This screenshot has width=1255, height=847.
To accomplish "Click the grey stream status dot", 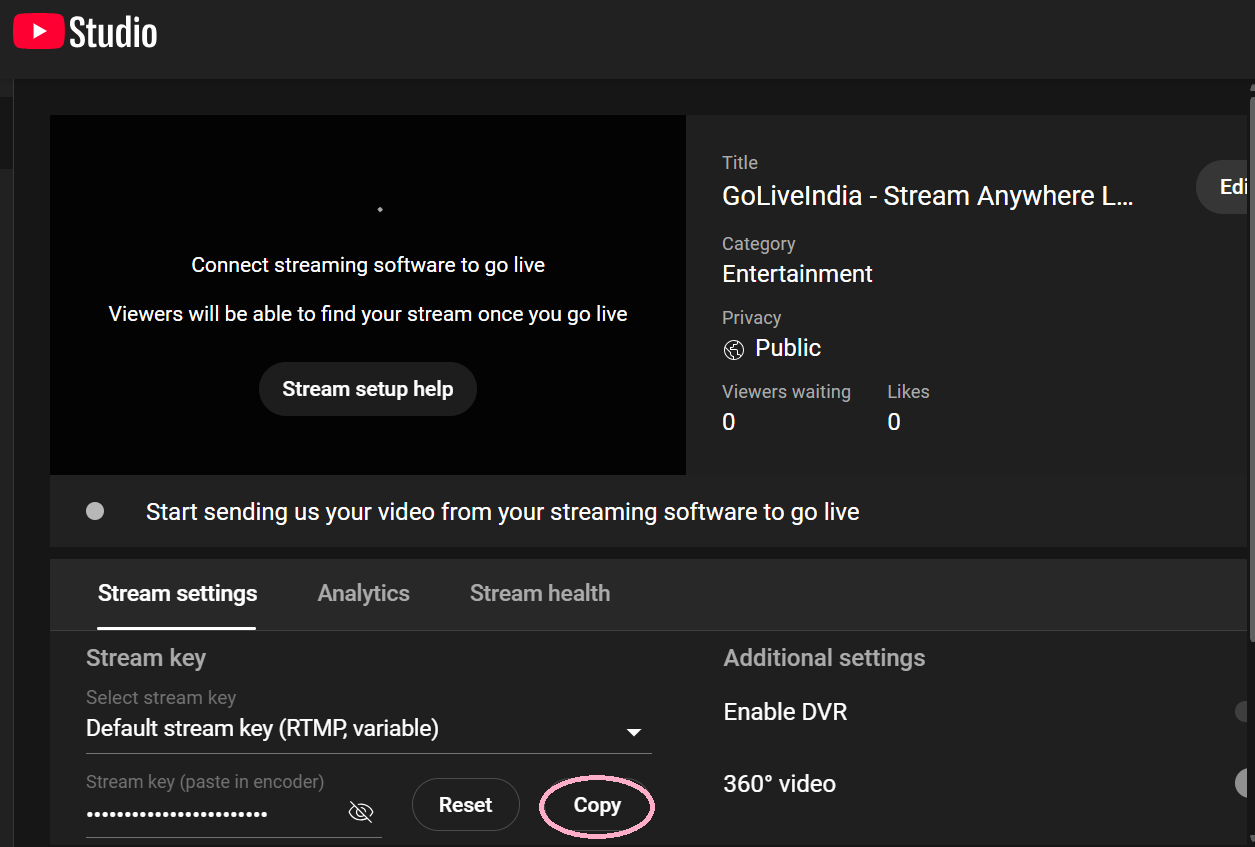I will pos(95,511).
